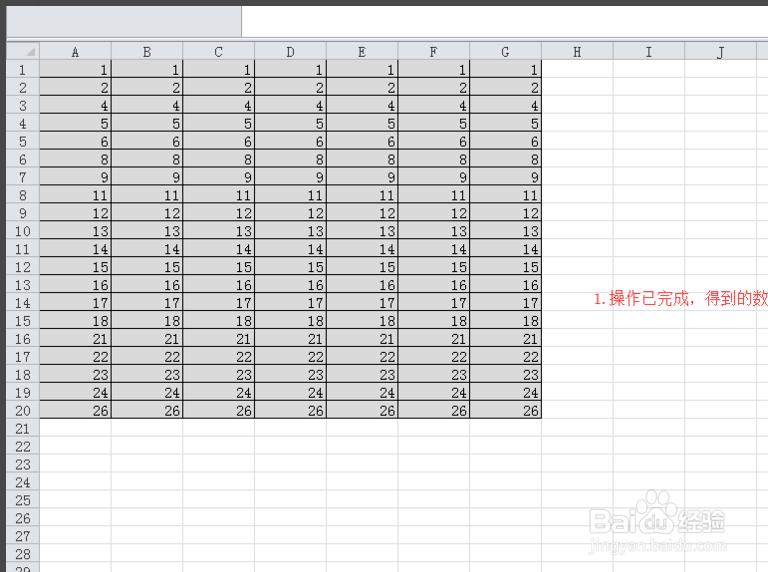Click cell F8 containing 11
Image resolution: width=768 pixels, height=572 pixels.
coord(433,195)
